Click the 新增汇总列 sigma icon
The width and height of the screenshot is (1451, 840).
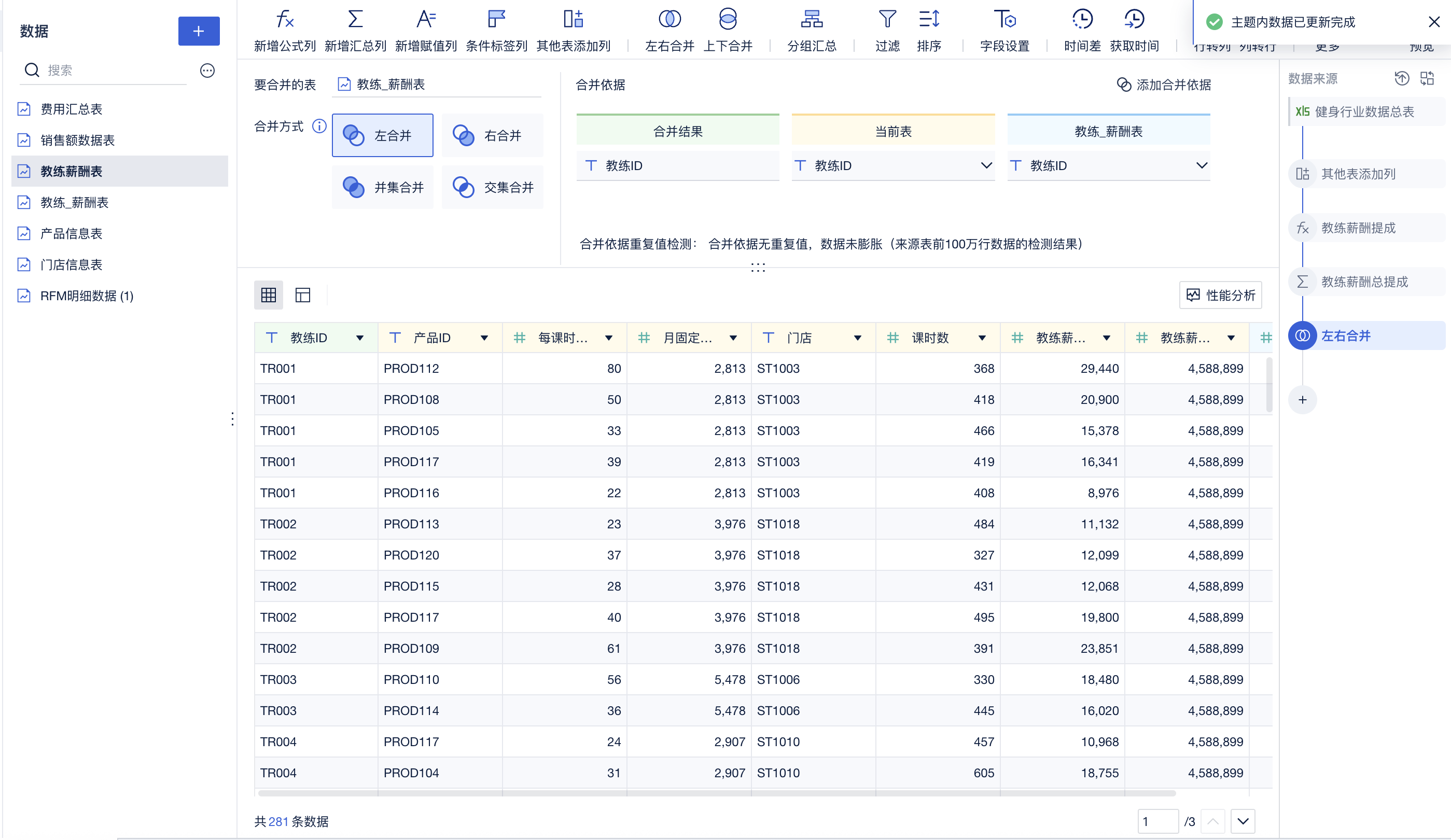pos(355,20)
